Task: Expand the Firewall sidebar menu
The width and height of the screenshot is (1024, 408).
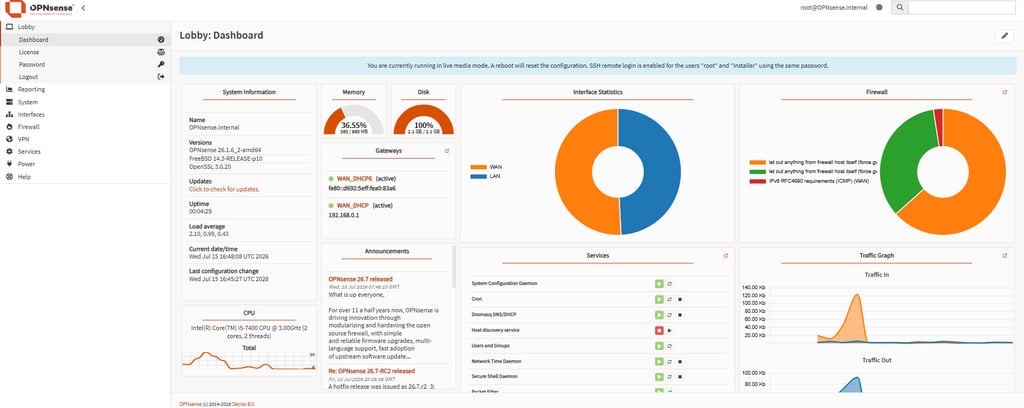Action: [85, 127]
